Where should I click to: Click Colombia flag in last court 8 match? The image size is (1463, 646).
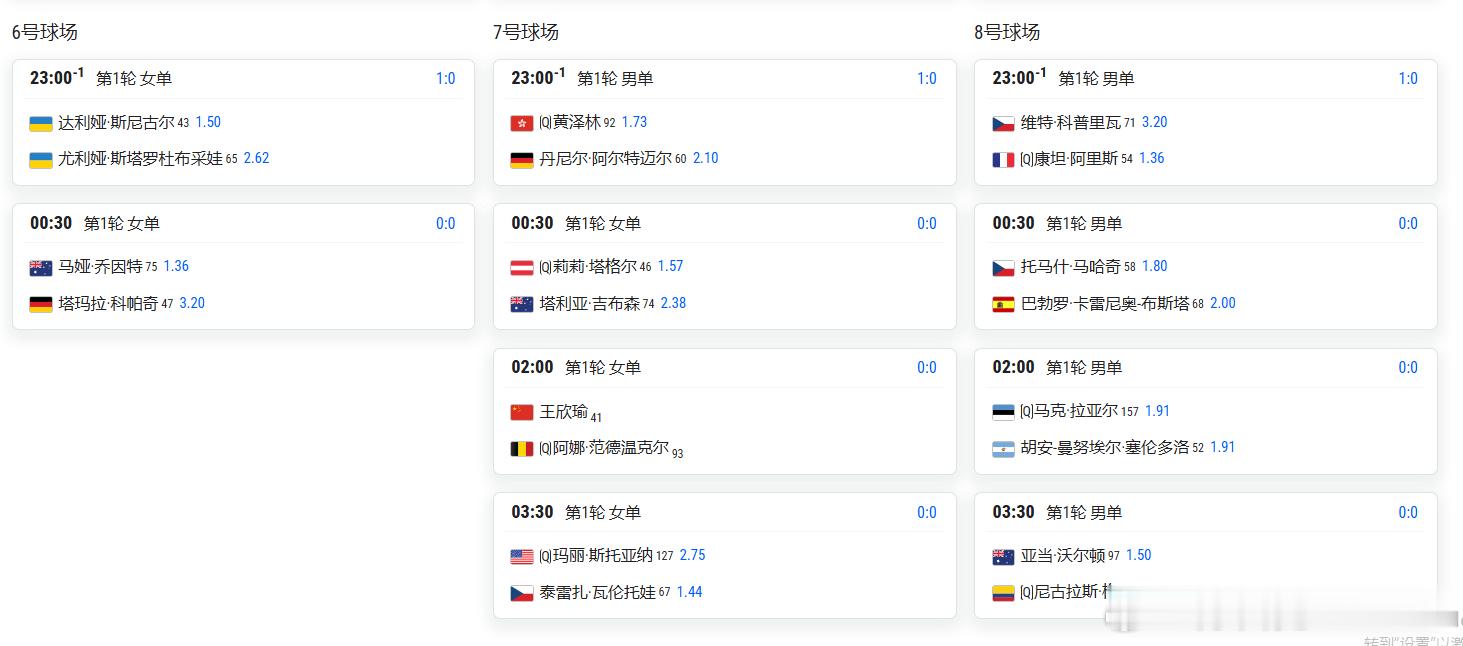click(1003, 593)
